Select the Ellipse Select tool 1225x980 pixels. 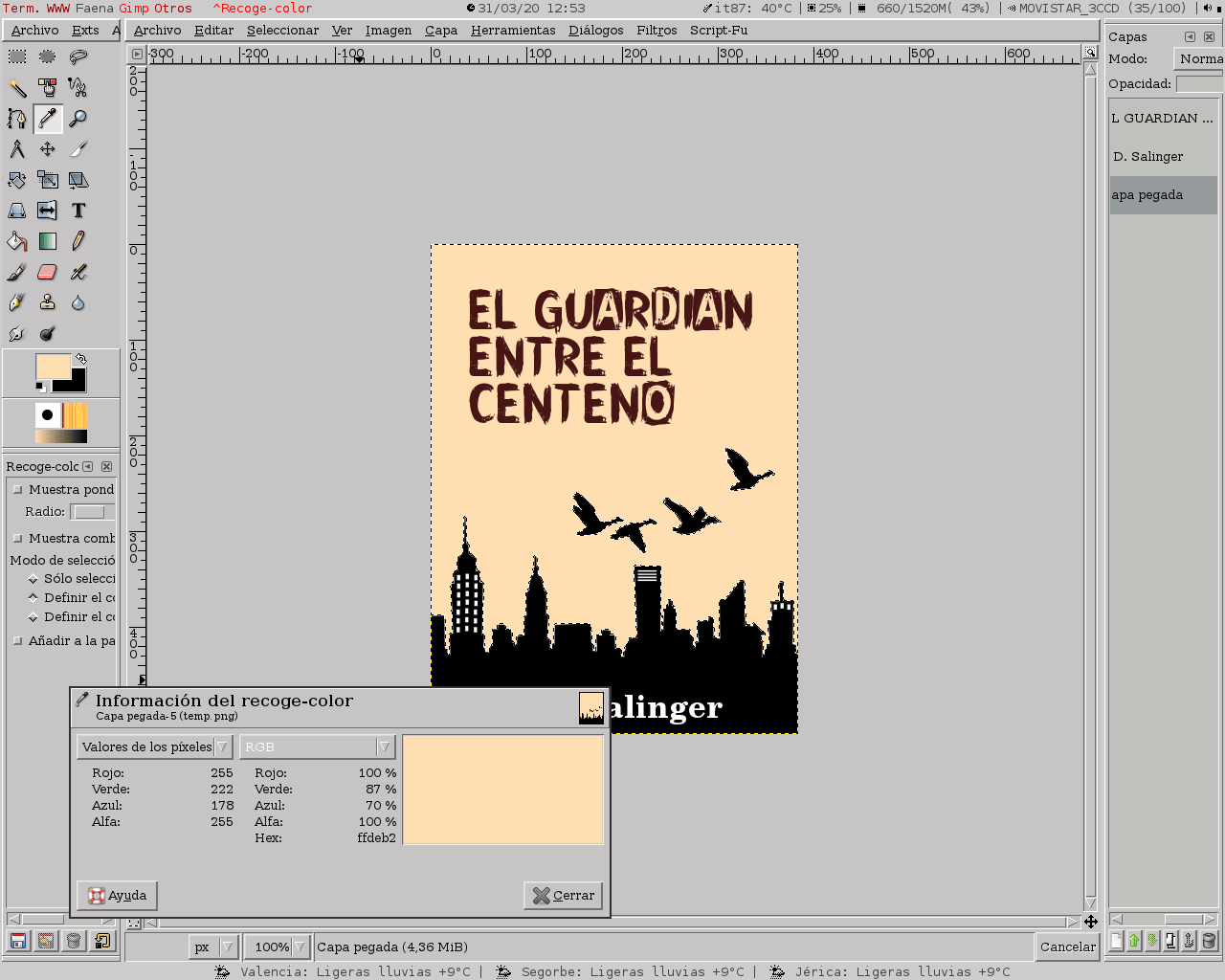(48, 56)
